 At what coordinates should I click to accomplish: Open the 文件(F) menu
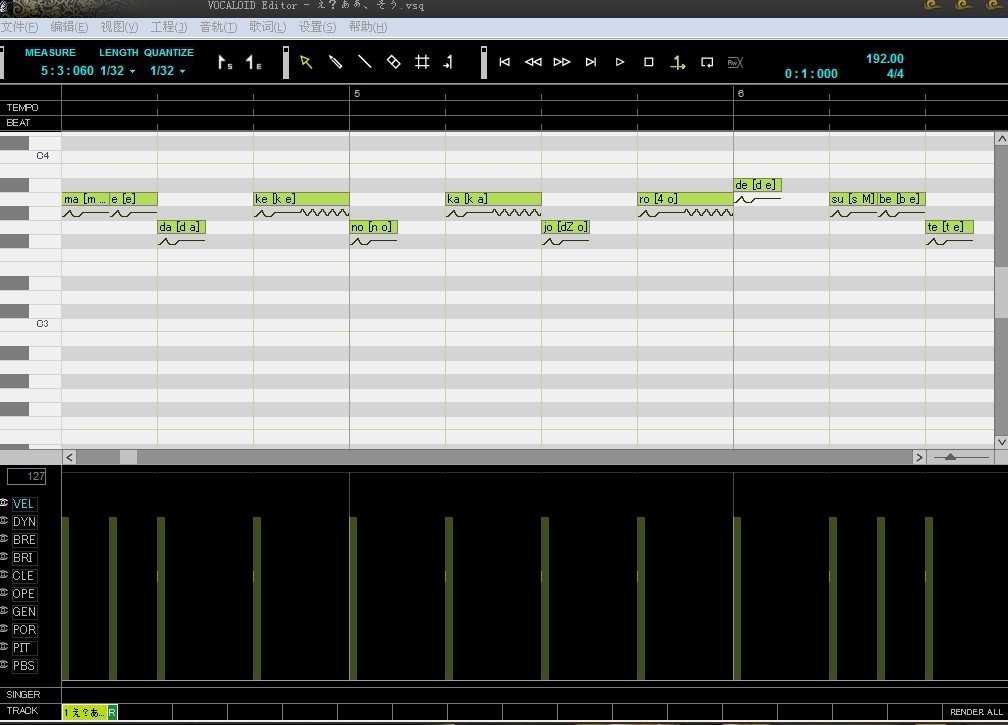click(x=19, y=27)
